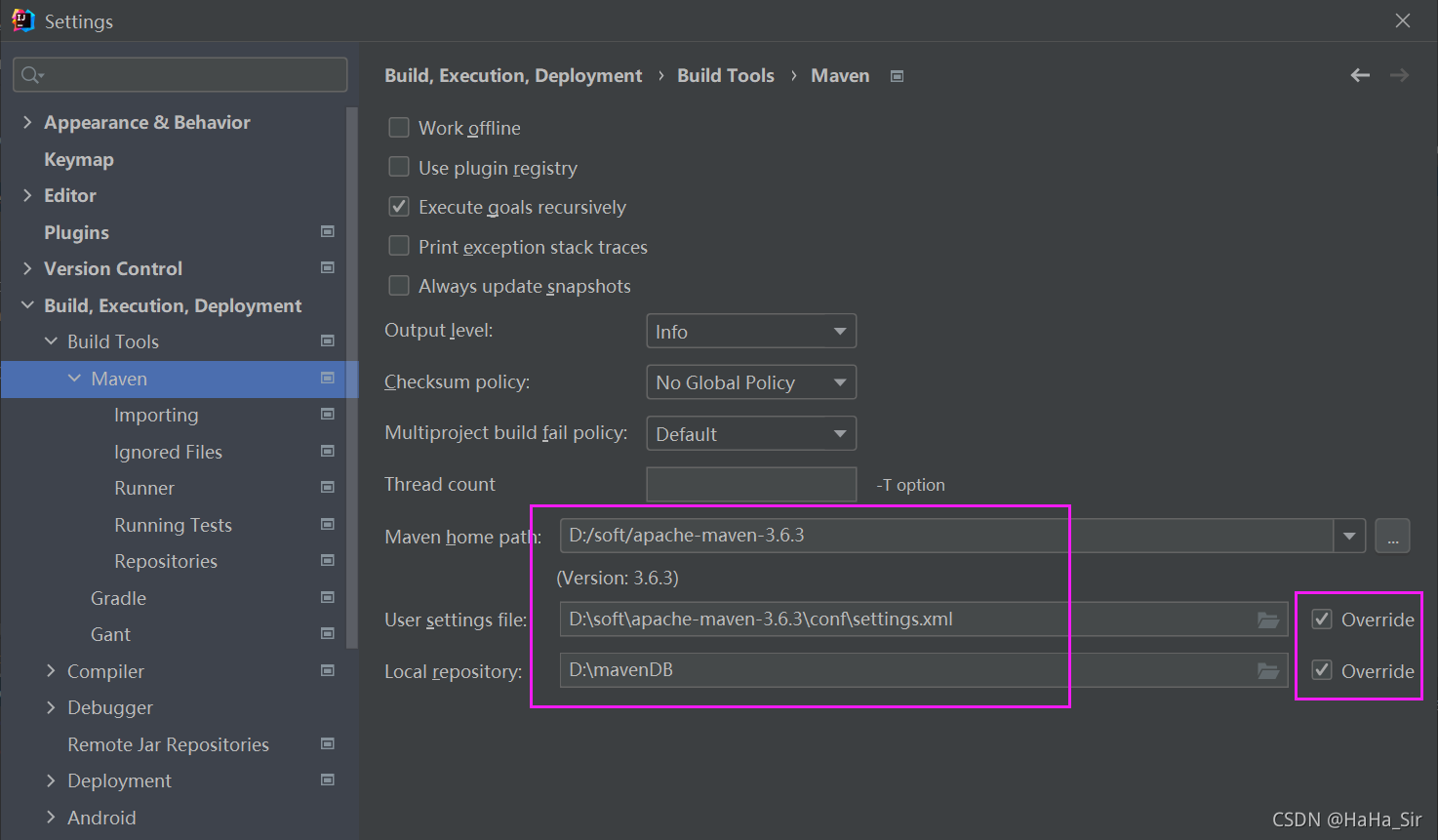This screenshot has width=1438, height=840.
Task: Expand the Android node
Action: tap(51, 818)
